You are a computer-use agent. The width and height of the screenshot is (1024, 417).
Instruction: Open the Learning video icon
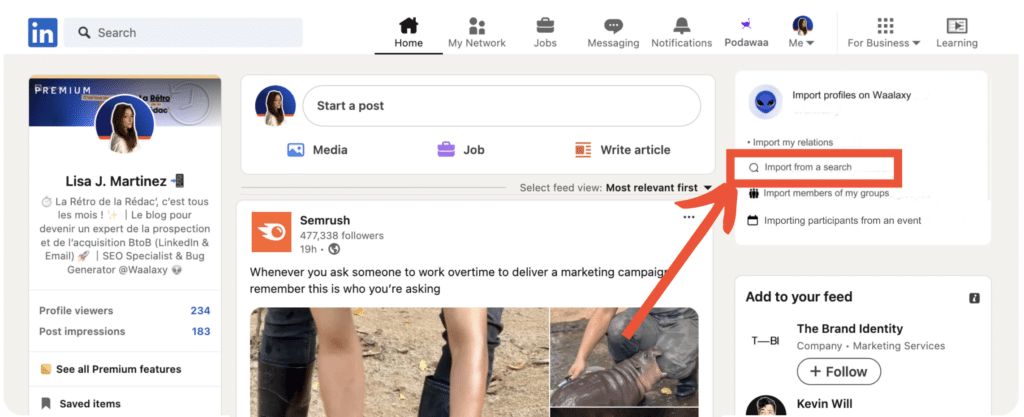[x=956, y=26]
